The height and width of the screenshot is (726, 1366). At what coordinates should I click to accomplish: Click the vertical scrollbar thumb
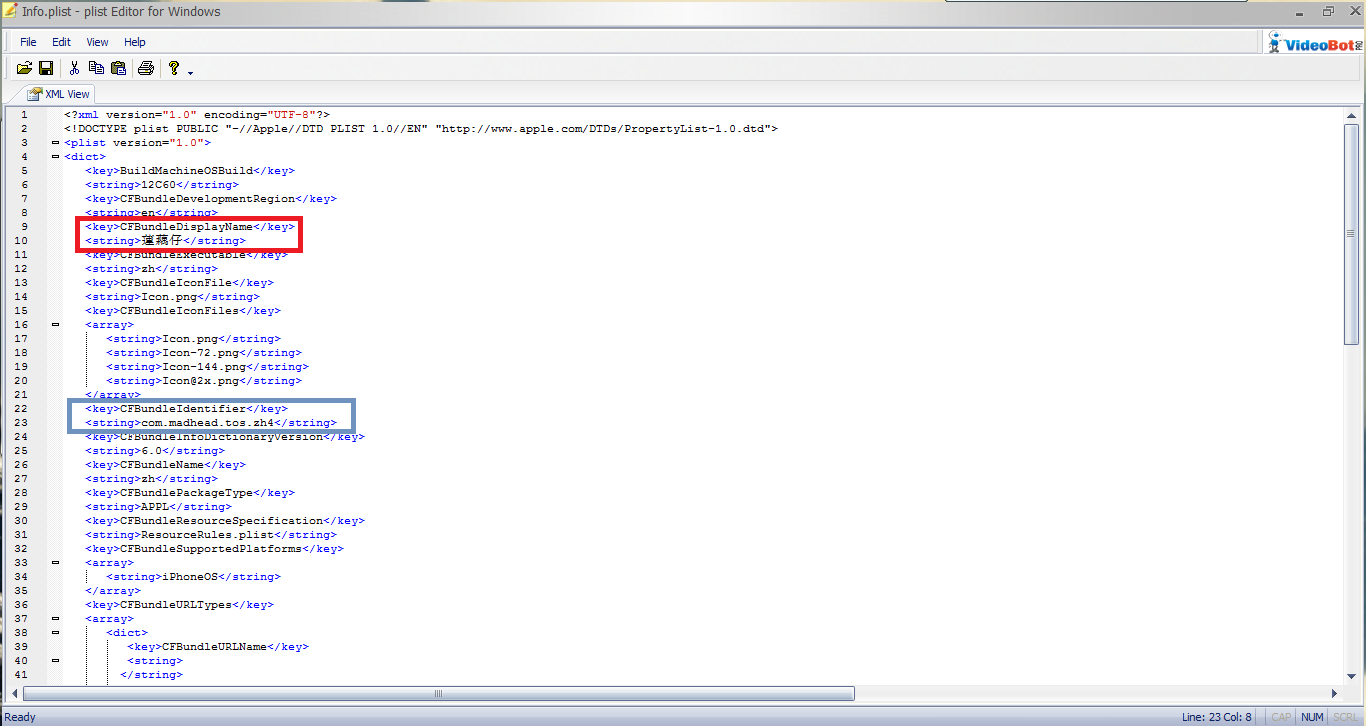tap(1352, 234)
